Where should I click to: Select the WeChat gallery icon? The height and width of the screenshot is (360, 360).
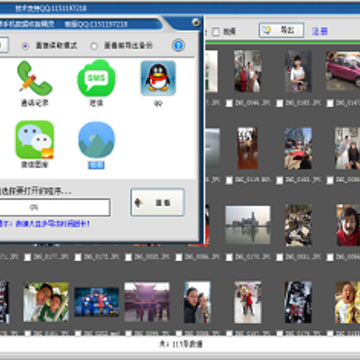pyautogui.click(x=35, y=140)
